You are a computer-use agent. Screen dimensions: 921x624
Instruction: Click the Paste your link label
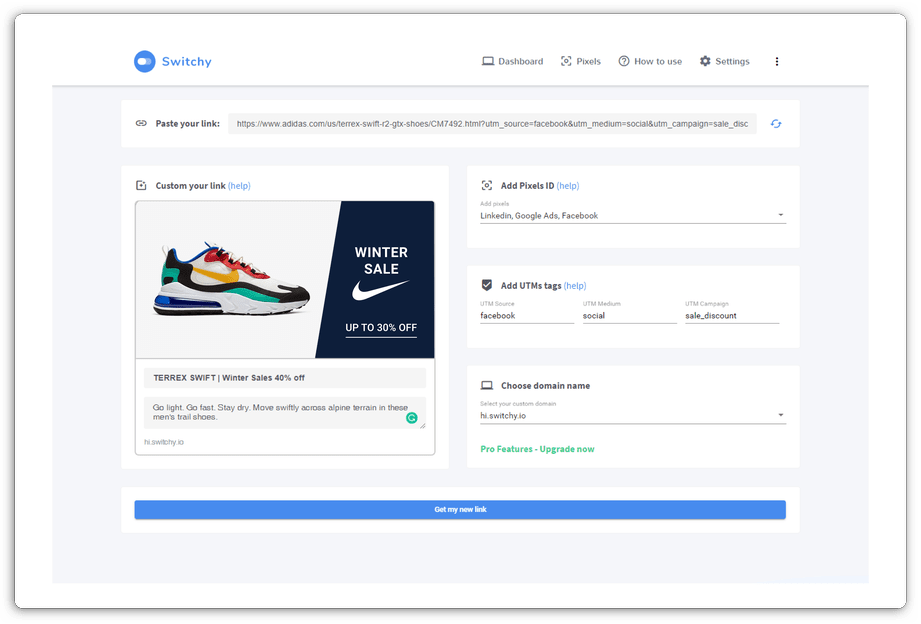tap(187, 123)
